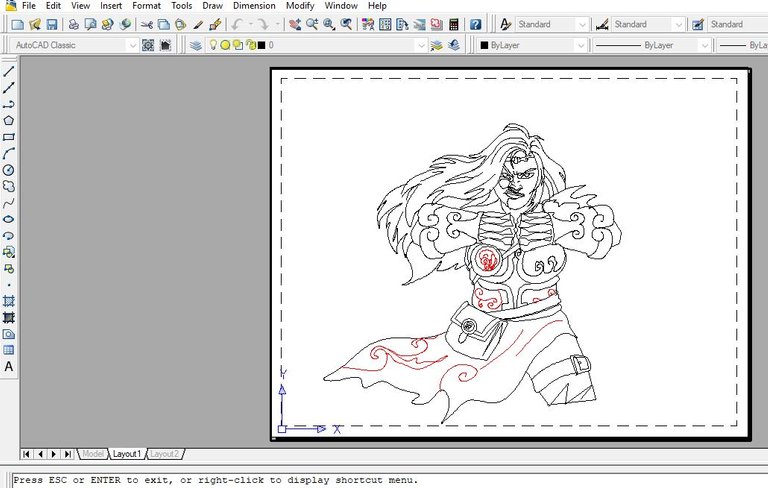Select the Rectangle tool

[9, 137]
